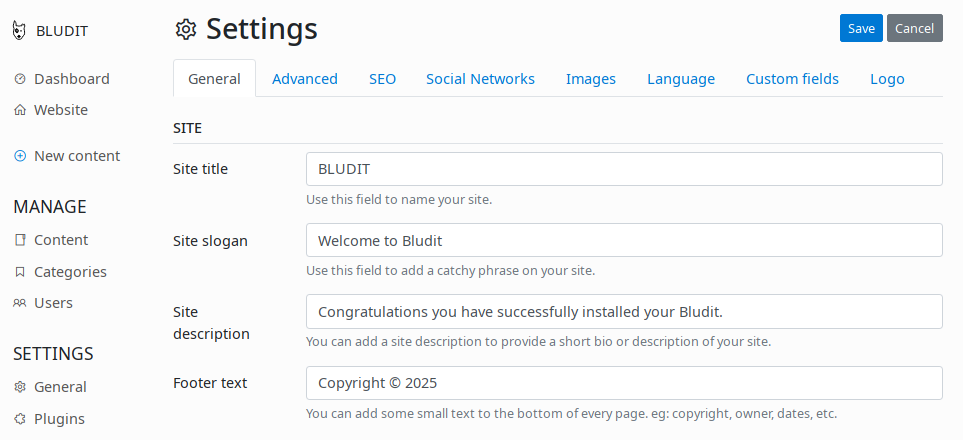Image resolution: width=963 pixels, height=440 pixels.
Task: Click the Dashboard gauge icon
Action: [x=20, y=79]
